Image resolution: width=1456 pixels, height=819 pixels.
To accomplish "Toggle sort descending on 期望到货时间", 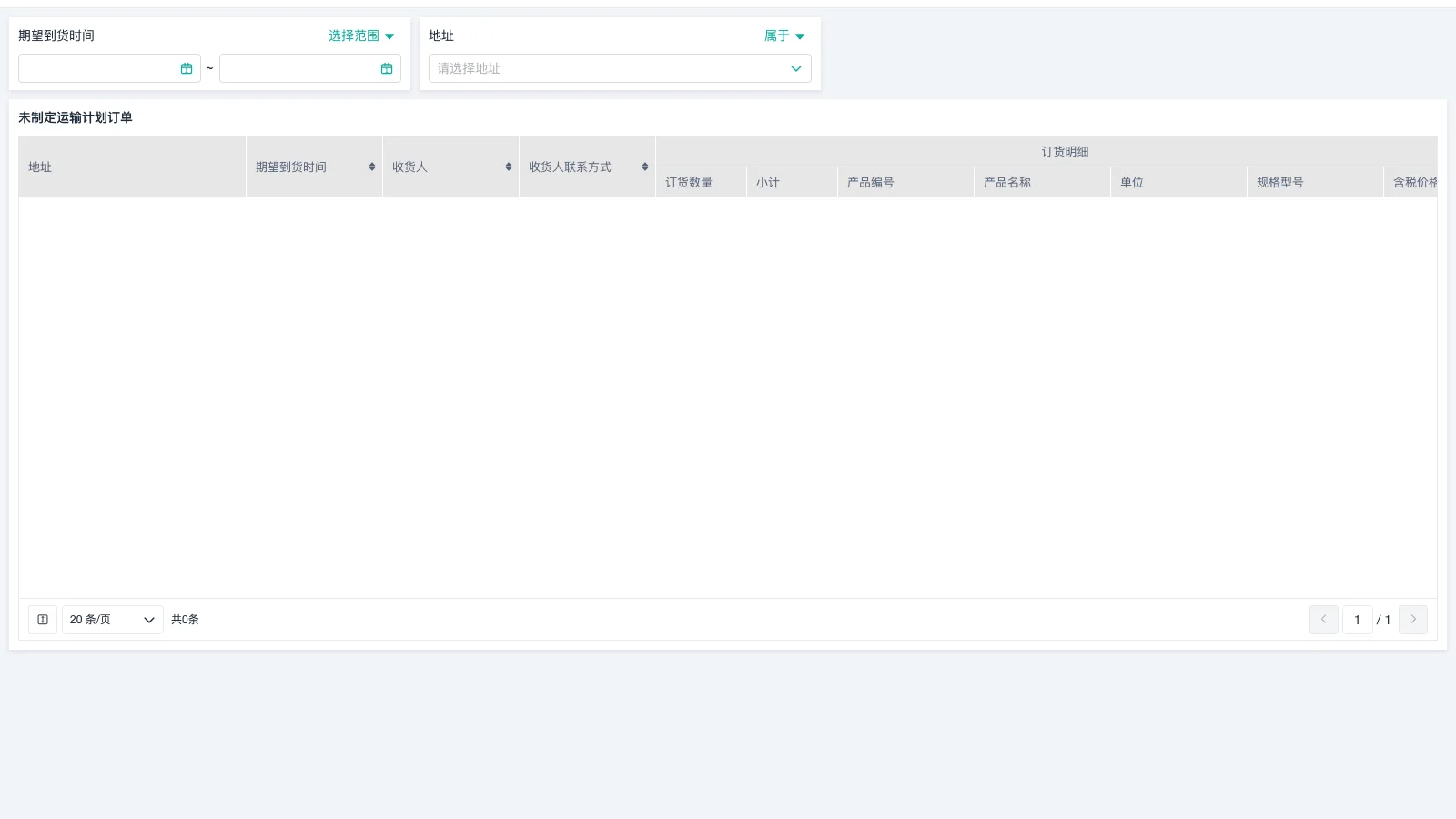I will tap(372, 170).
